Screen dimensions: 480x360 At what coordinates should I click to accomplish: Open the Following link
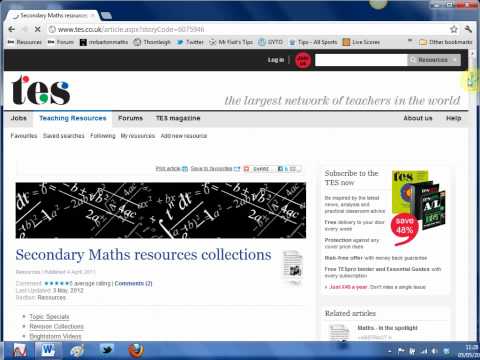(x=103, y=136)
